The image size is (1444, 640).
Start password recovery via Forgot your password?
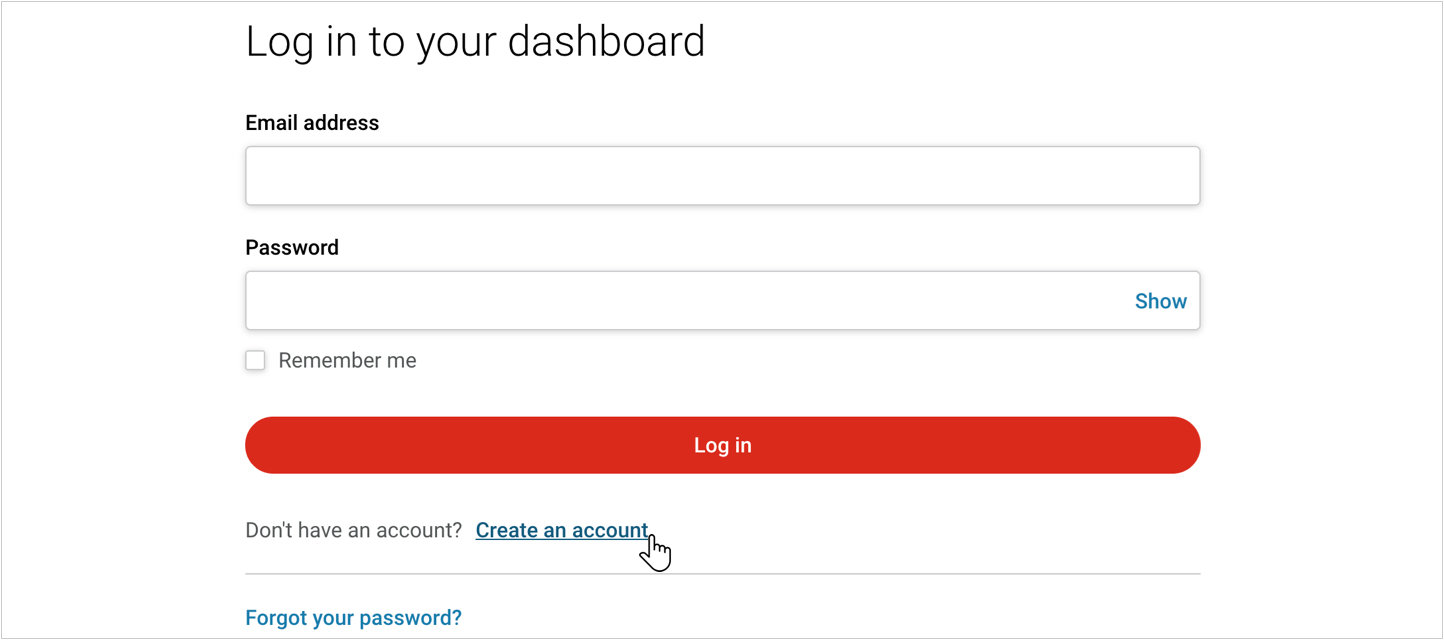coord(353,618)
